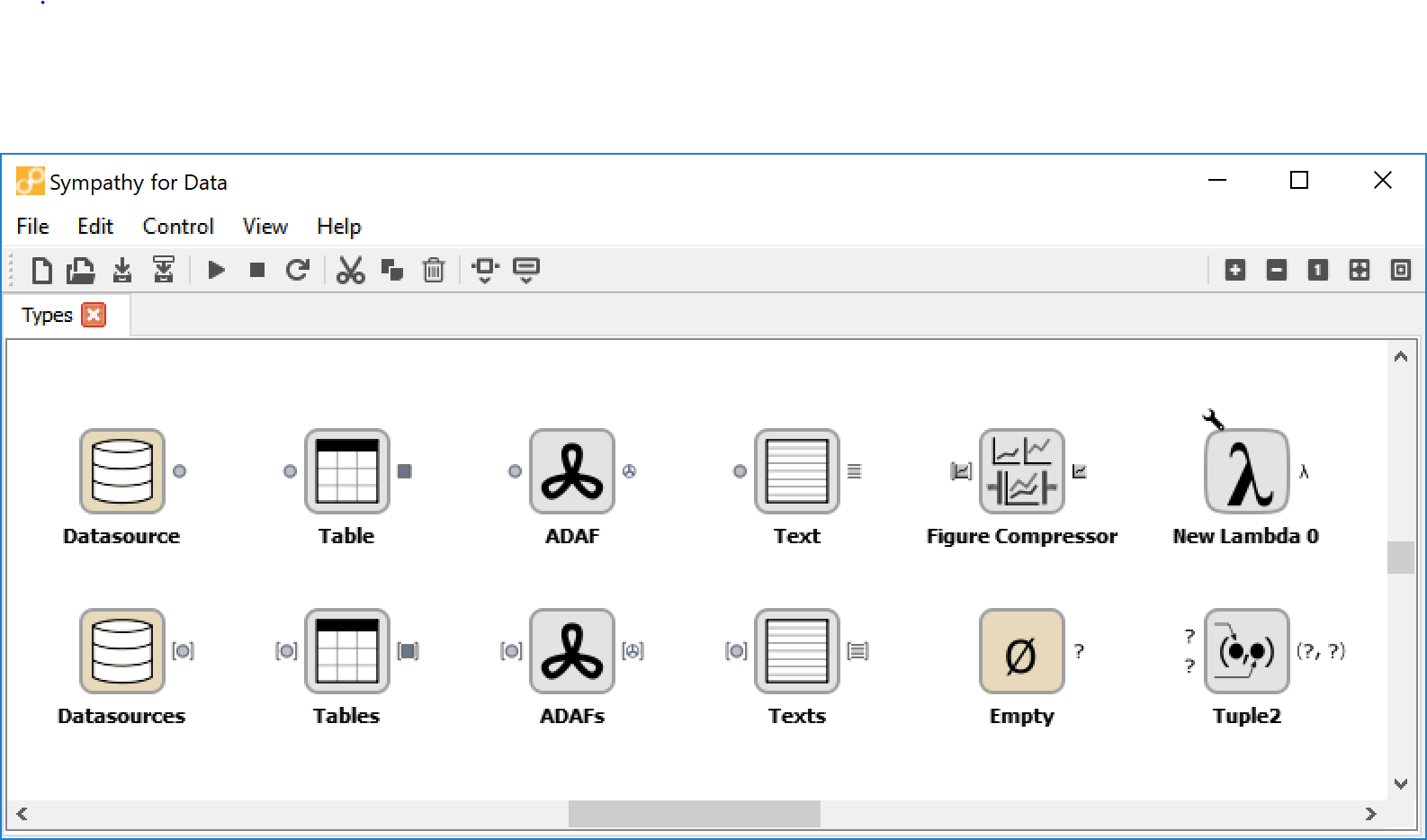Zoom out with the minus icon
The width and height of the screenshot is (1427, 840).
(1277, 270)
